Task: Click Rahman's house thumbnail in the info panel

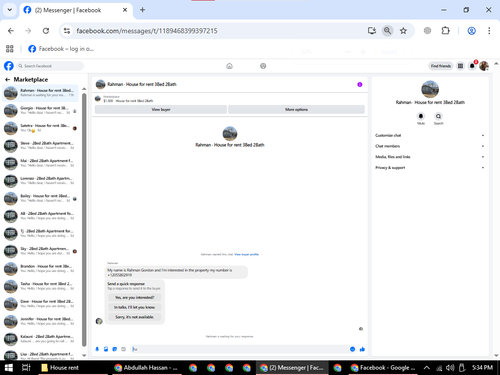Action: [x=430, y=89]
